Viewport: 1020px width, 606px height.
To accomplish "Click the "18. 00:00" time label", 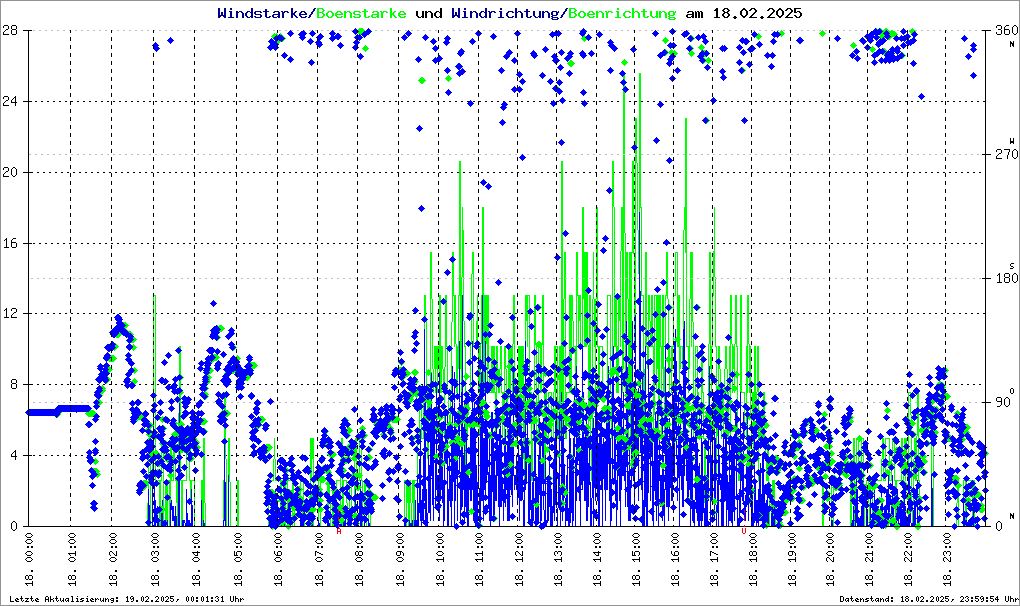I will pos(29,560).
